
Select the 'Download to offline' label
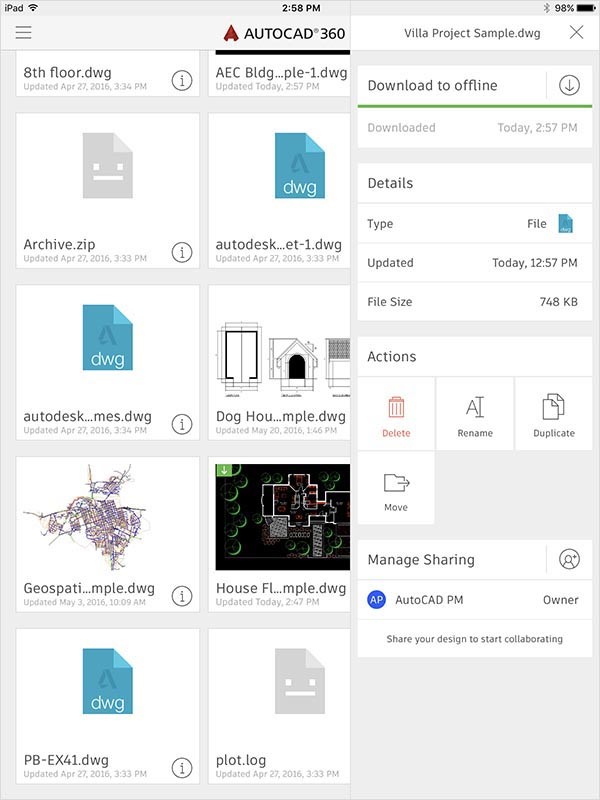(x=432, y=85)
